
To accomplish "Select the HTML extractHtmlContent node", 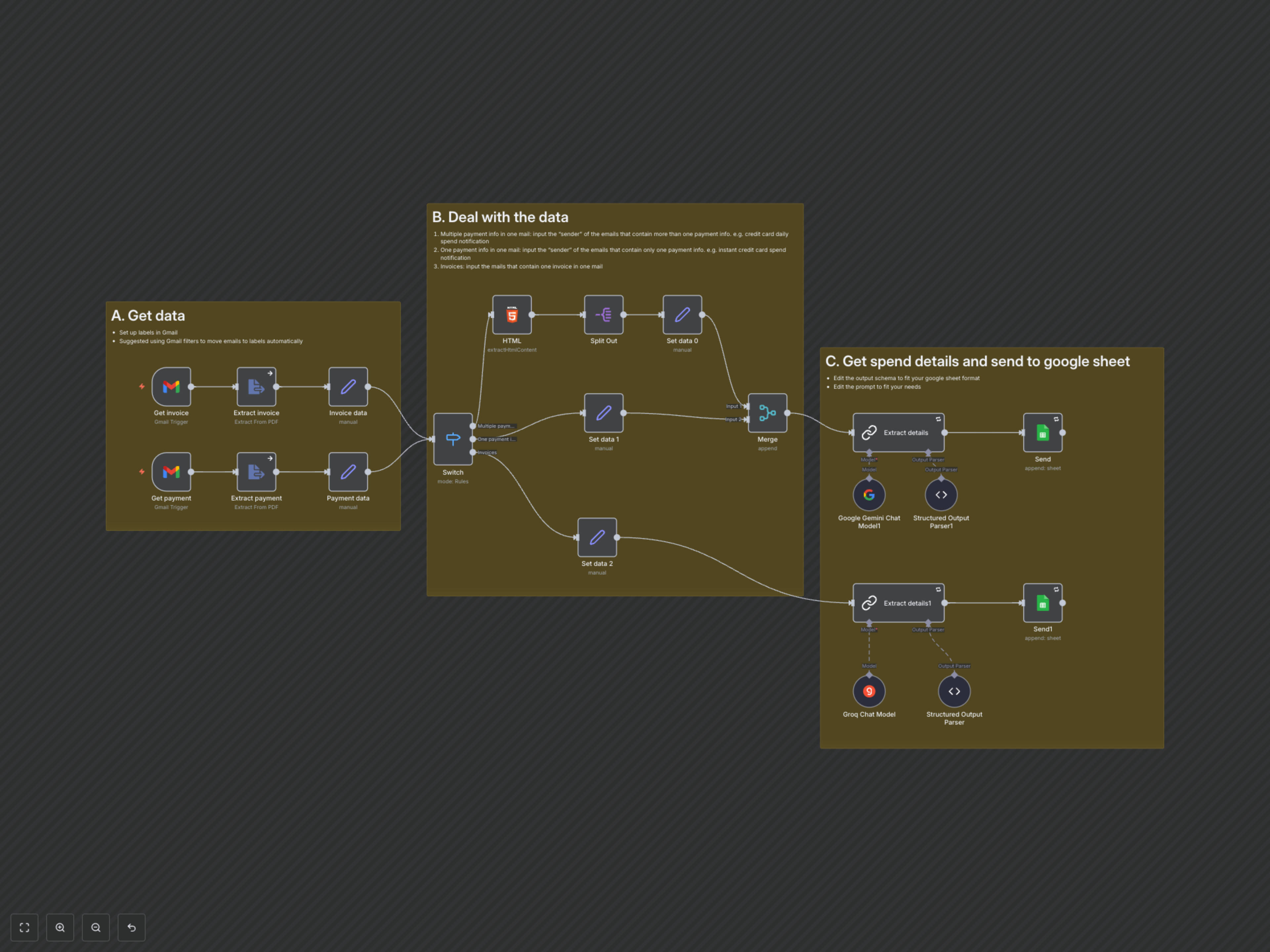I will point(511,314).
